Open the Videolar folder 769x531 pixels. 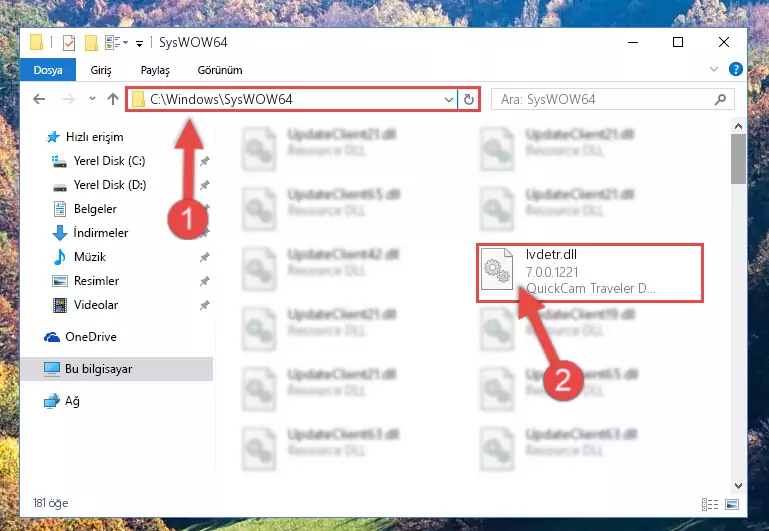tap(96, 305)
